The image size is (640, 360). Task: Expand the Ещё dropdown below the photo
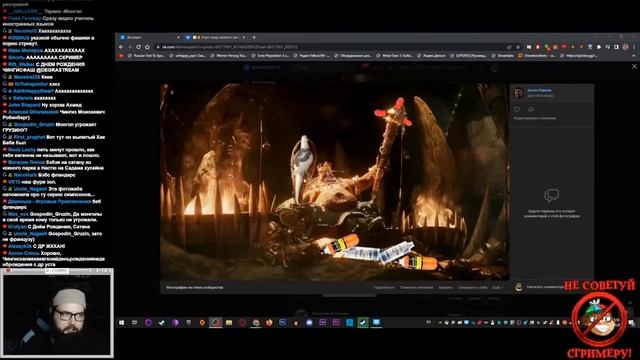point(497,287)
